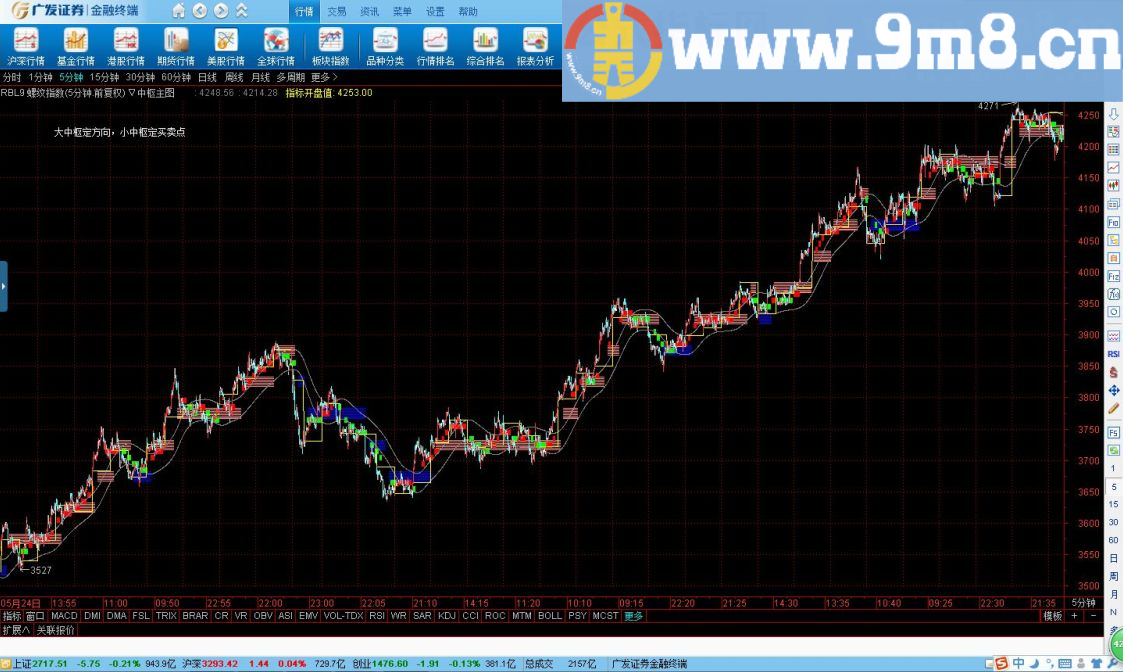Open 期货行情 futures quotes
The width and height of the screenshot is (1123, 672).
(x=176, y=46)
